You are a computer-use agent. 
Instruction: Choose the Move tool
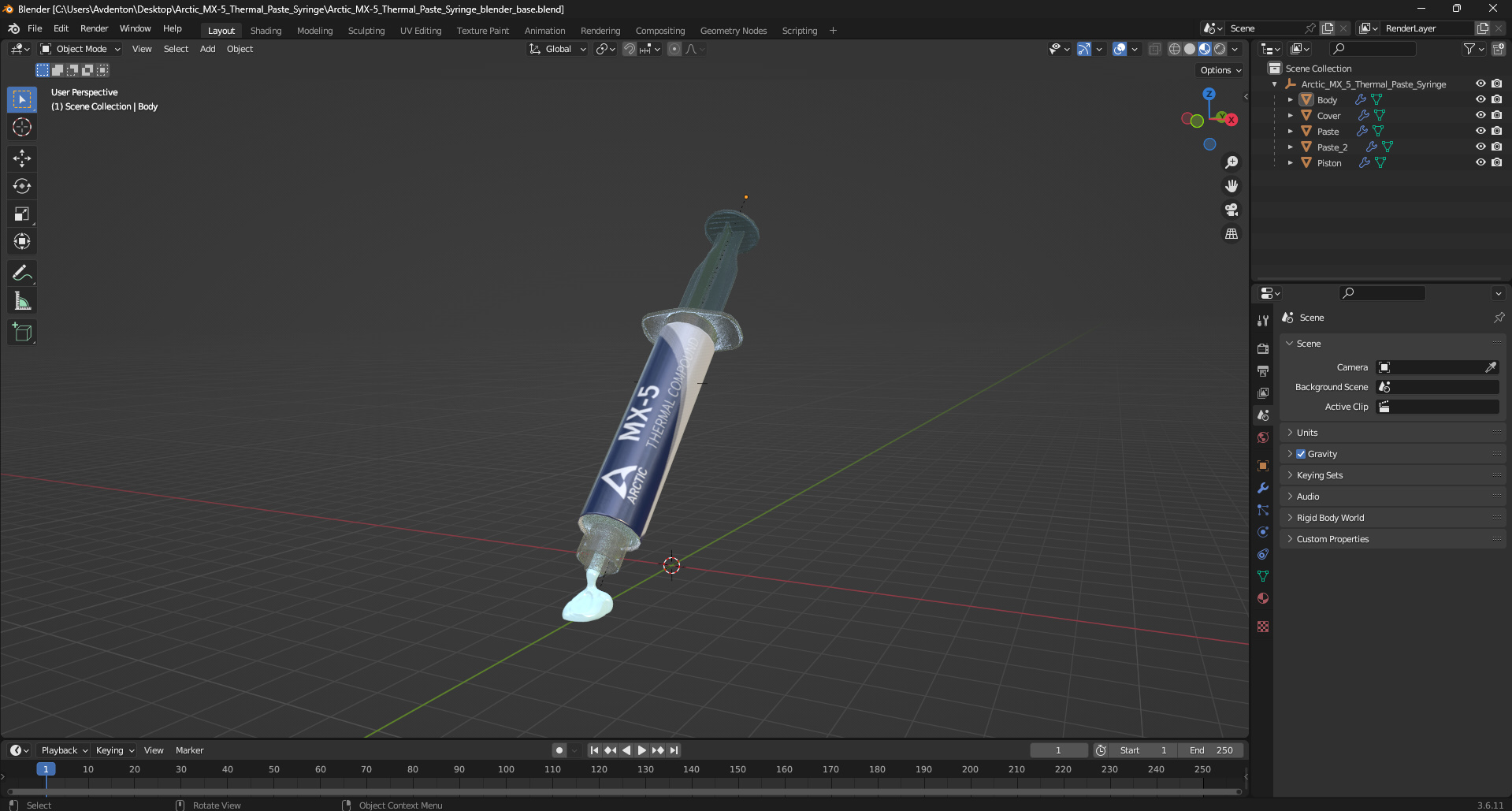pos(22,158)
